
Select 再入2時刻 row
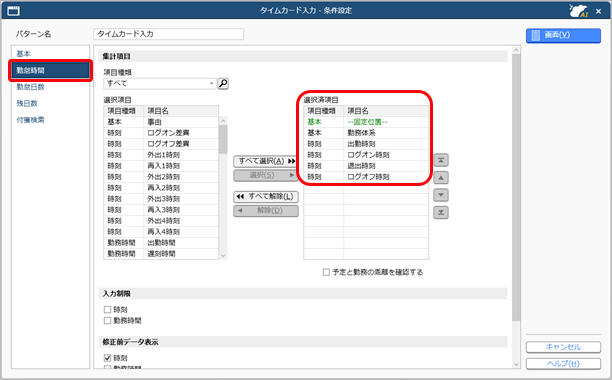click(x=161, y=188)
